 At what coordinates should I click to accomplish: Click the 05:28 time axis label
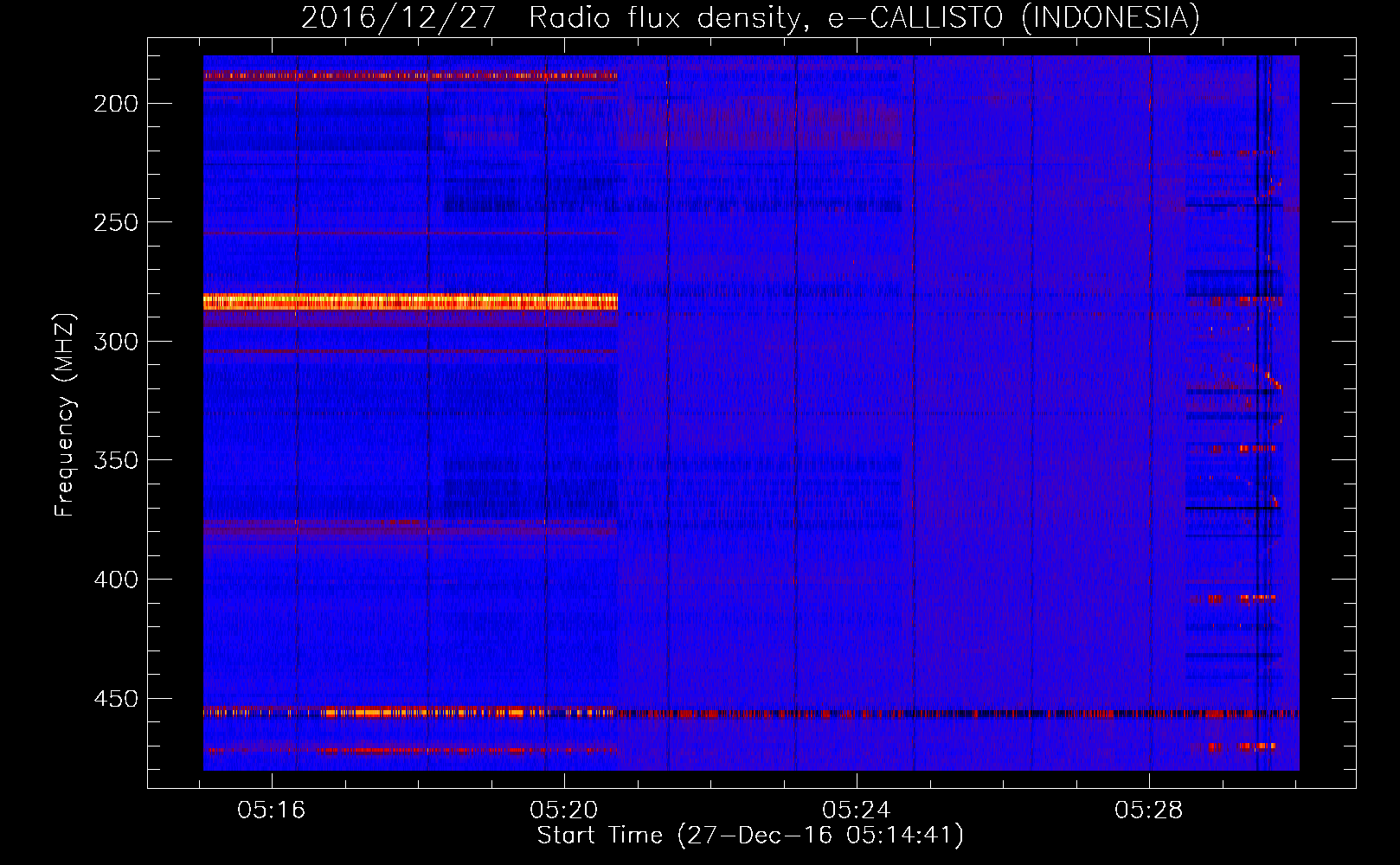point(1149,811)
